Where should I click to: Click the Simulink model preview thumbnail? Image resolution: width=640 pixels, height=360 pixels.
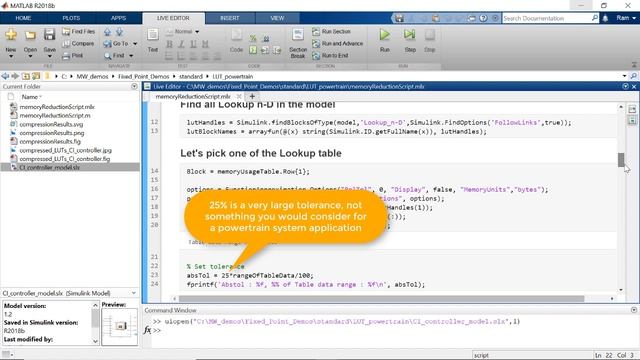point(120,327)
